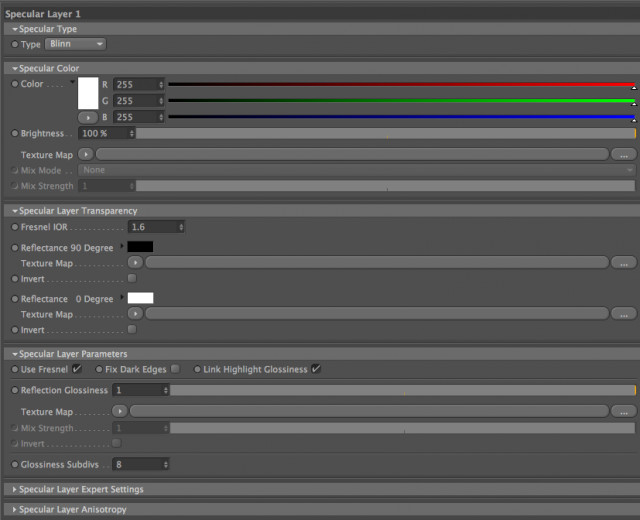Click the white specular Color swatch

pos(88,93)
